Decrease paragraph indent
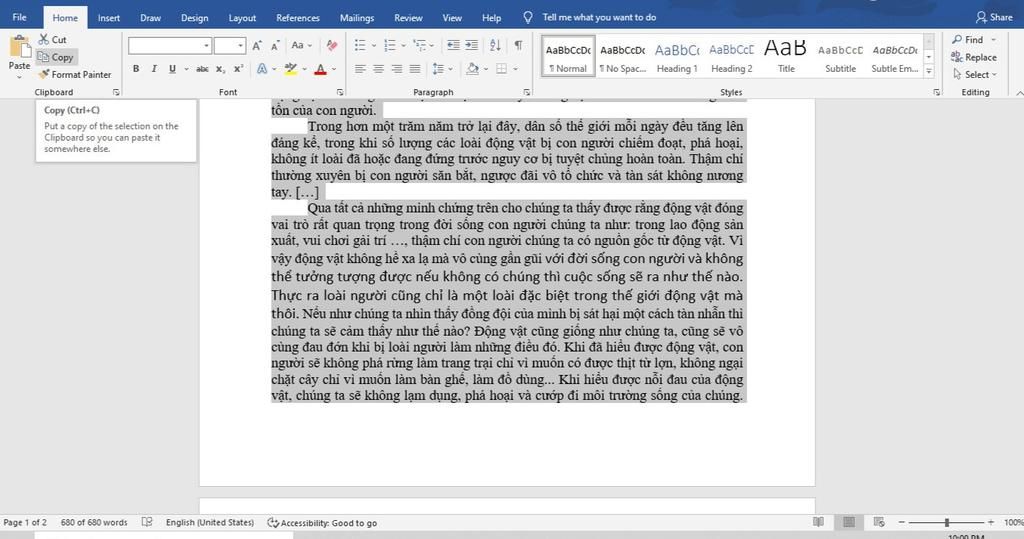Screen dimensions: 1024x539 (453, 45)
